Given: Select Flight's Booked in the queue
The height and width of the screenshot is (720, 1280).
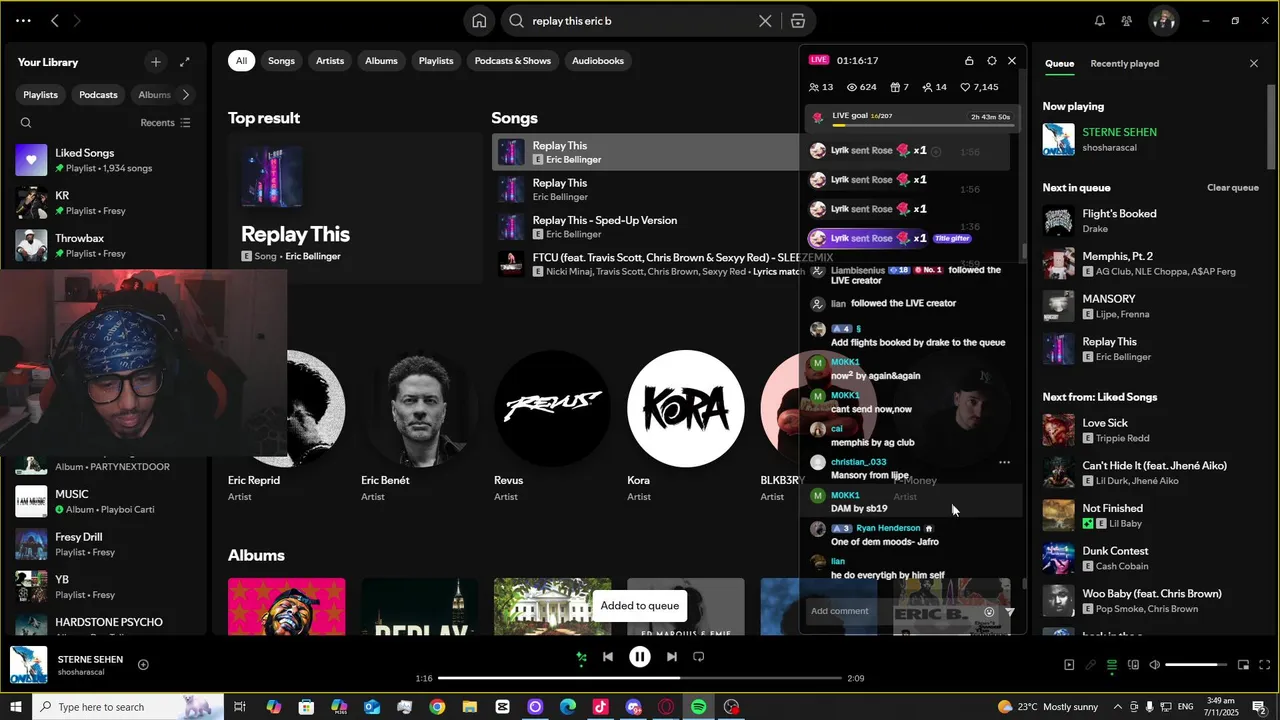Looking at the screenshot, I should point(1150,221).
